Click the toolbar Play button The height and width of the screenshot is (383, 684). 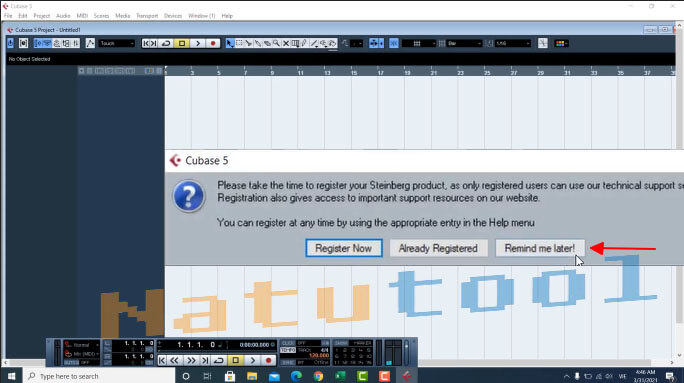tap(198, 43)
